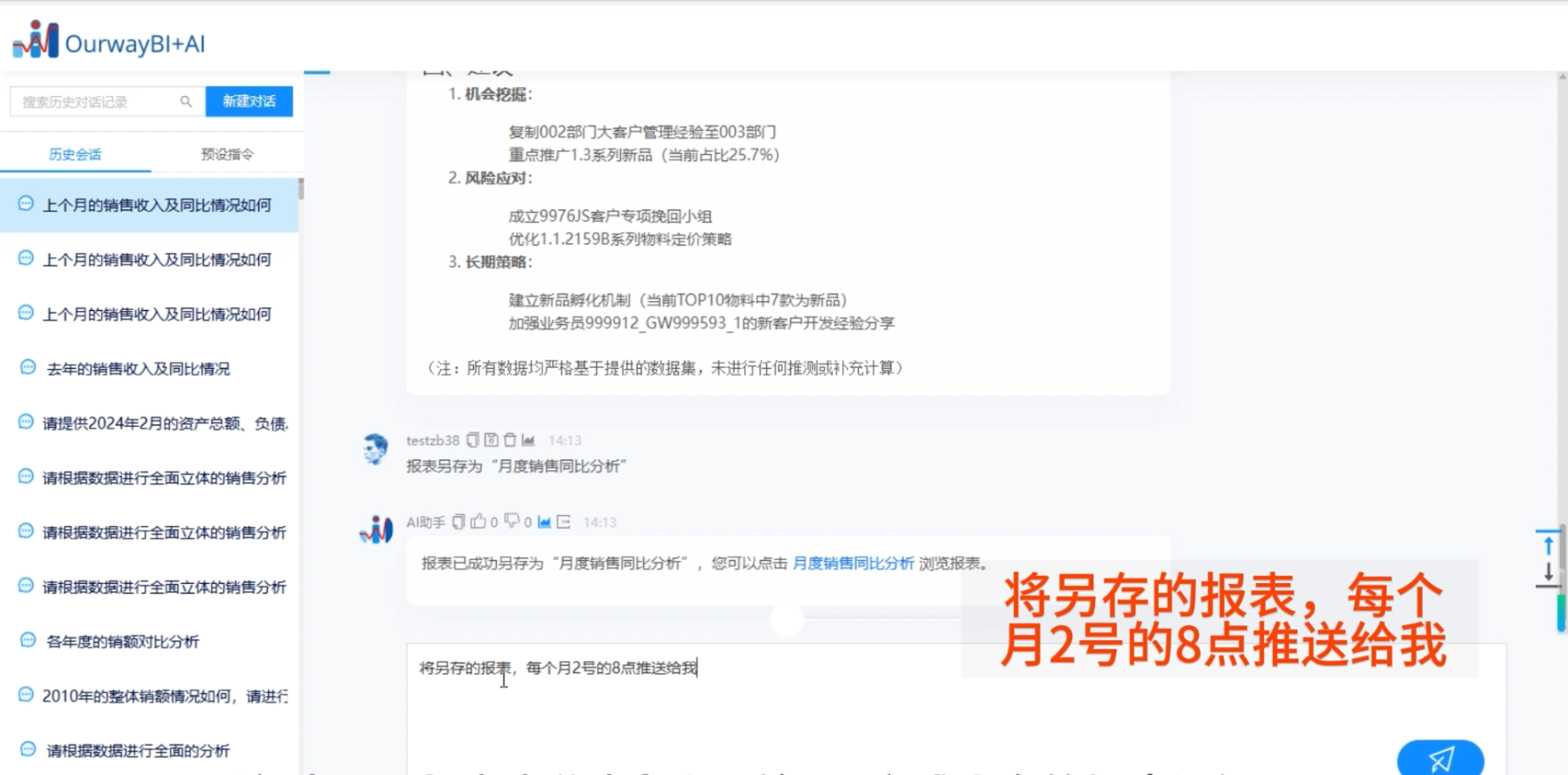The width and height of the screenshot is (1568, 775).
Task: Click the chat bubble icon beside 请提供2024年2月的资产总额
Action: tap(26, 422)
